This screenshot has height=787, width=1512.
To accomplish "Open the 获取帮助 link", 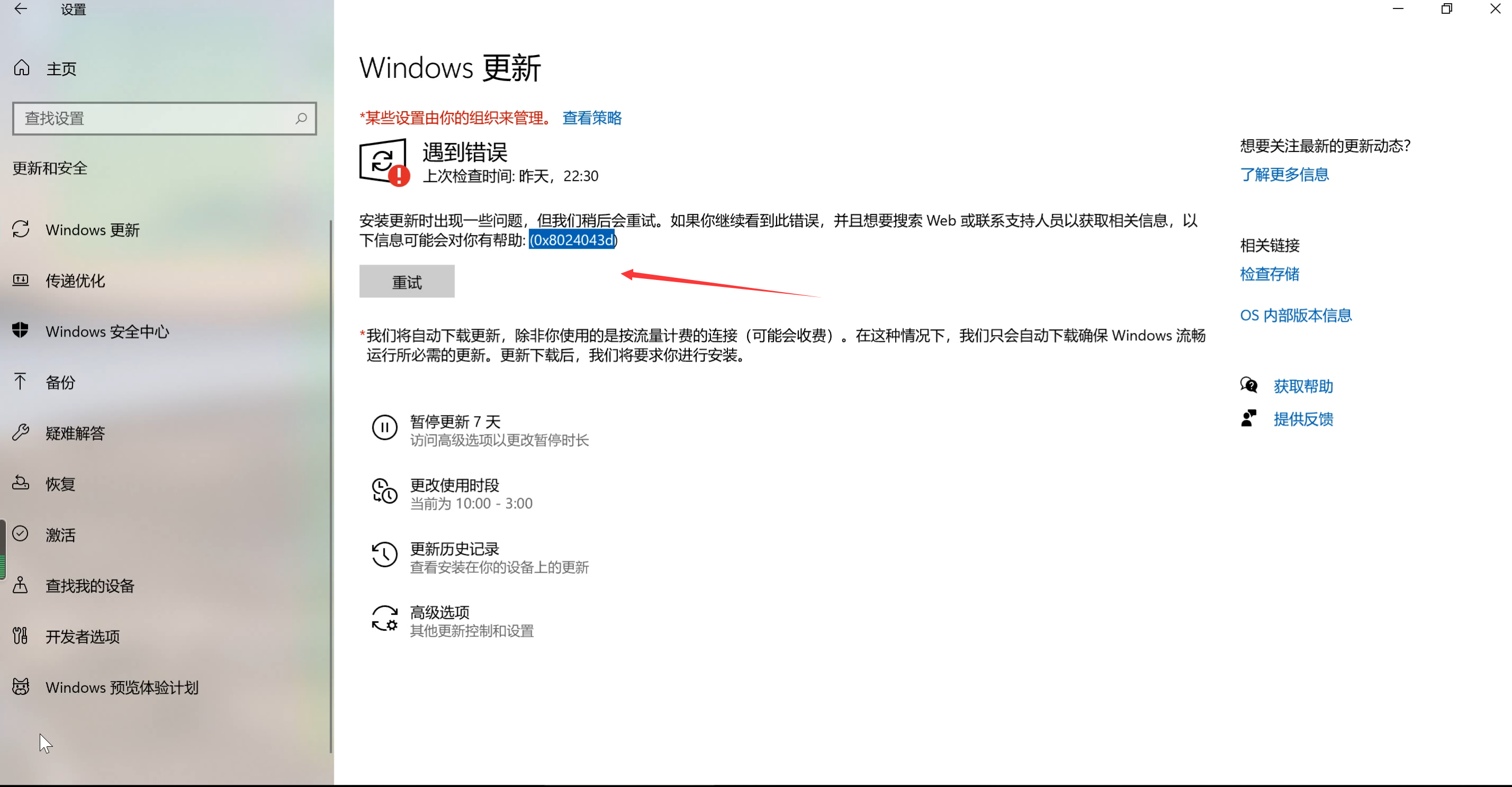I will (x=1303, y=386).
